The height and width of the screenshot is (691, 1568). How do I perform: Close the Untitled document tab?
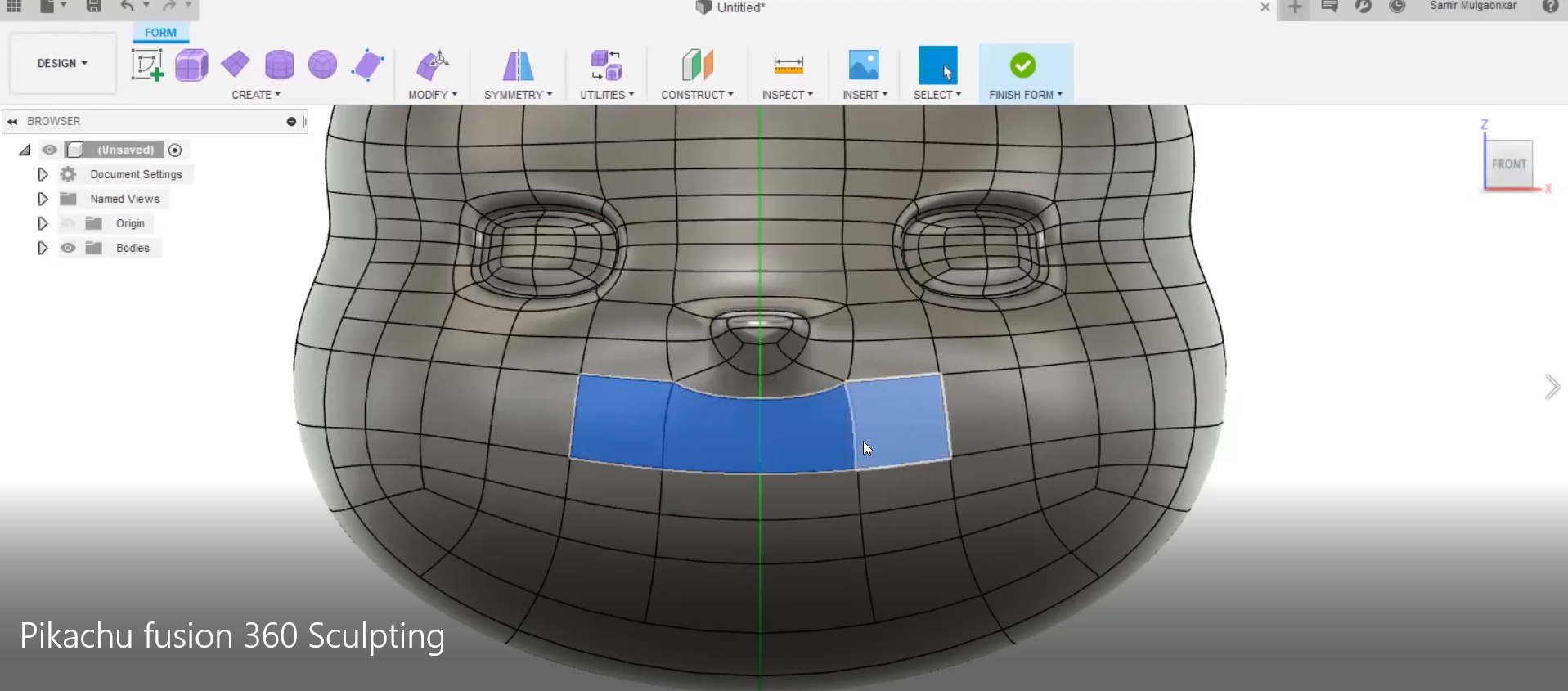[x=1265, y=7]
